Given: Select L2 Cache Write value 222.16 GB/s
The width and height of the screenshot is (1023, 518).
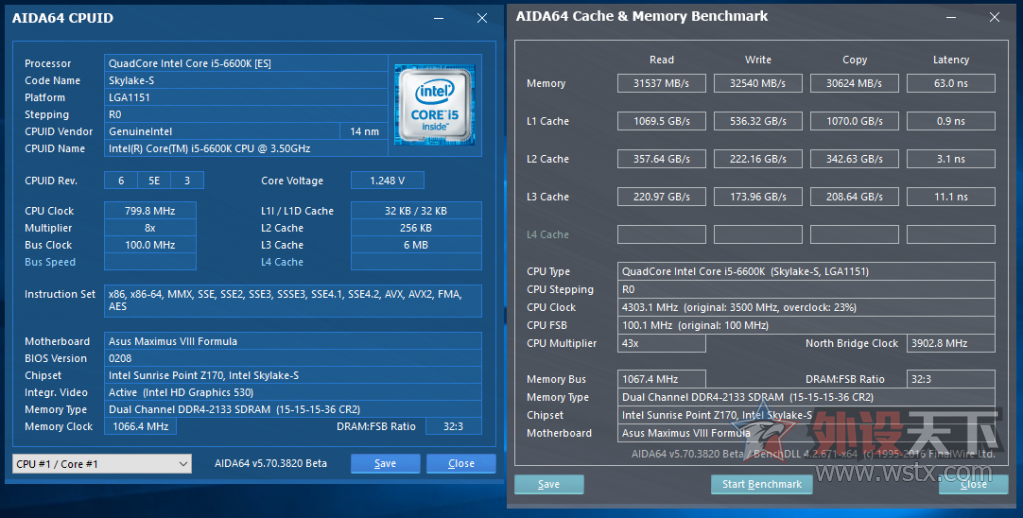Looking at the screenshot, I should coord(758,159).
